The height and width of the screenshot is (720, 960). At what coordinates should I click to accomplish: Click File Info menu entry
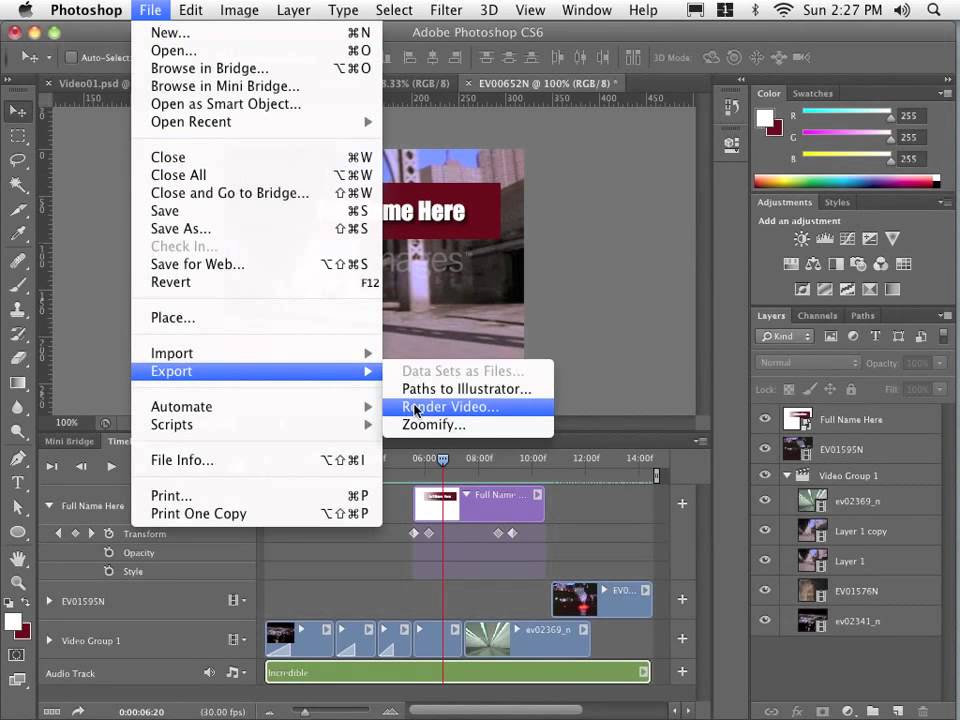257,460
